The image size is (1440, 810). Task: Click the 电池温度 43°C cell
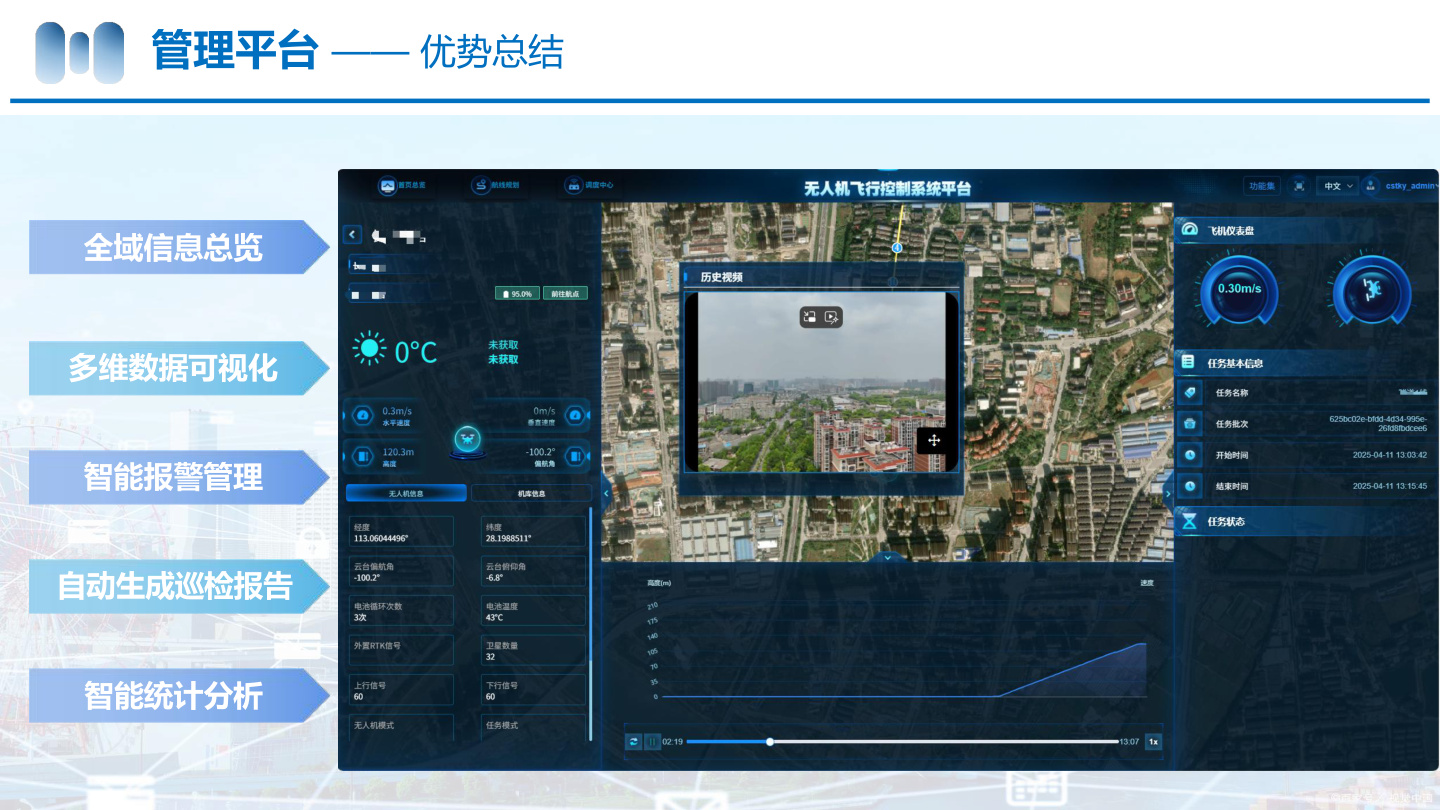pyautogui.click(x=533, y=611)
